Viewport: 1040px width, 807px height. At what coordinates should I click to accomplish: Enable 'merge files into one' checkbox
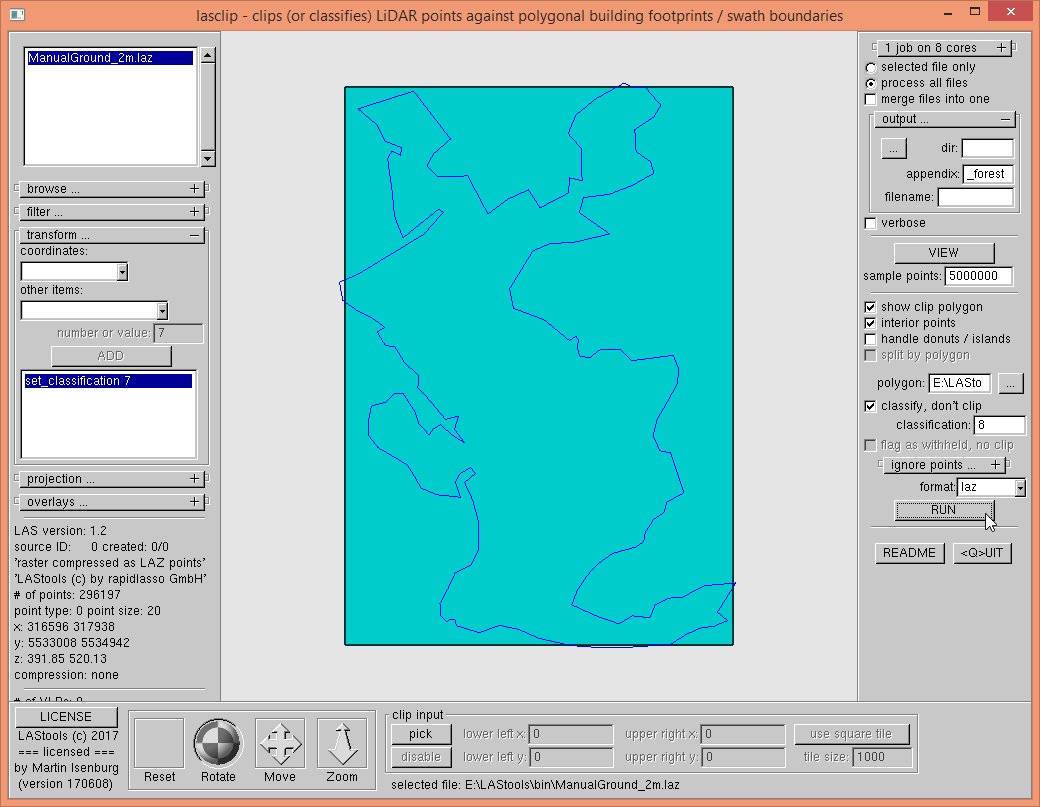coord(871,99)
